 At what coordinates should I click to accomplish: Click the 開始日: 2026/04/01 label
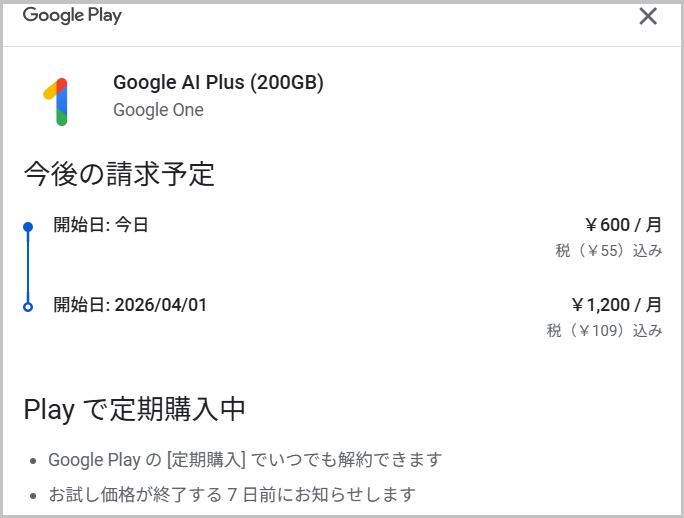tap(130, 304)
